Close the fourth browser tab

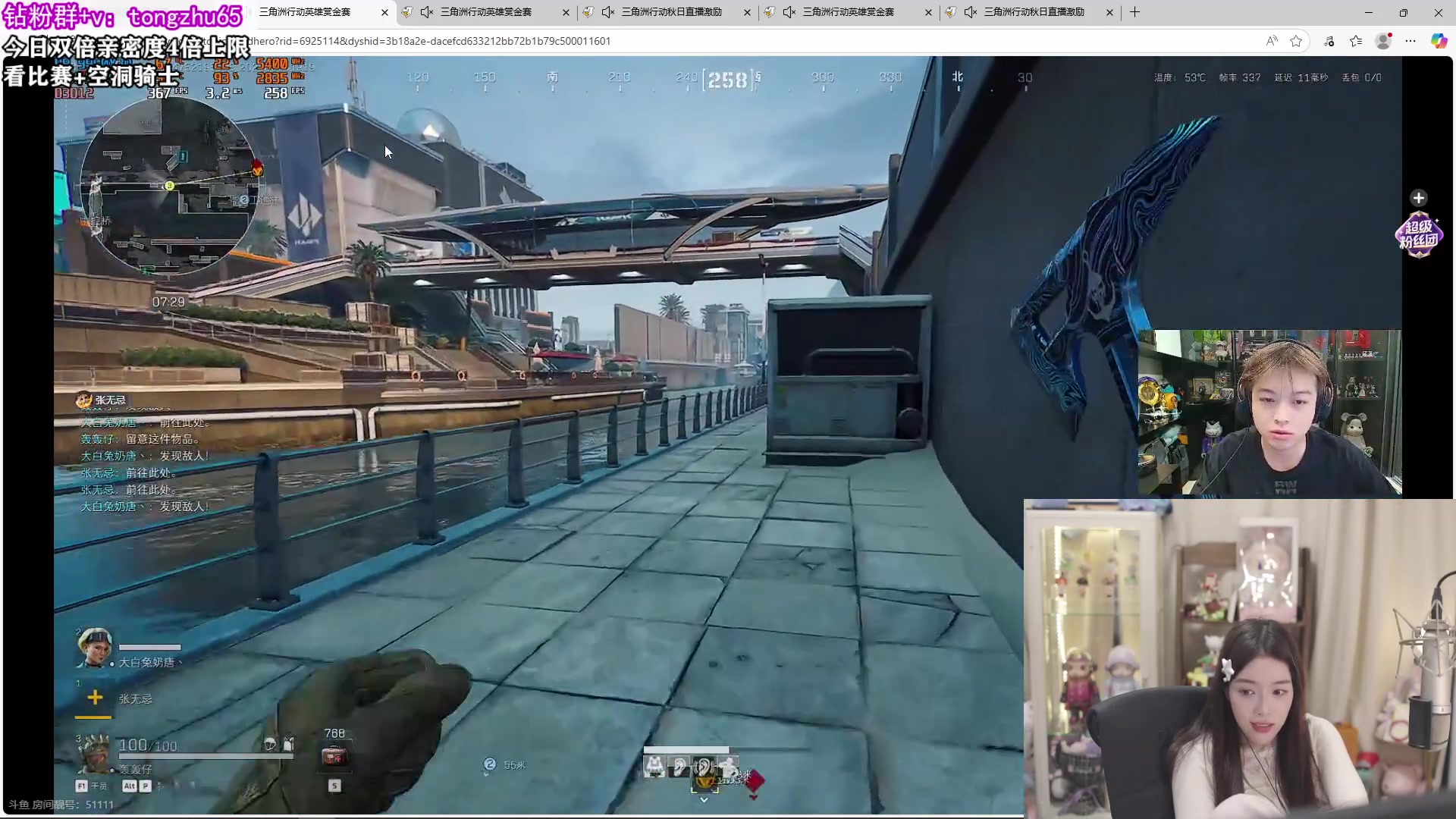coord(928,12)
